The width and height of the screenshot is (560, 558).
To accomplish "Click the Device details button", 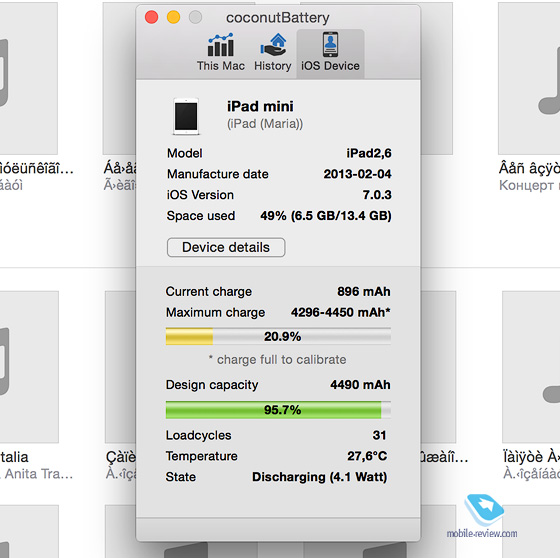I will tap(226, 247).
